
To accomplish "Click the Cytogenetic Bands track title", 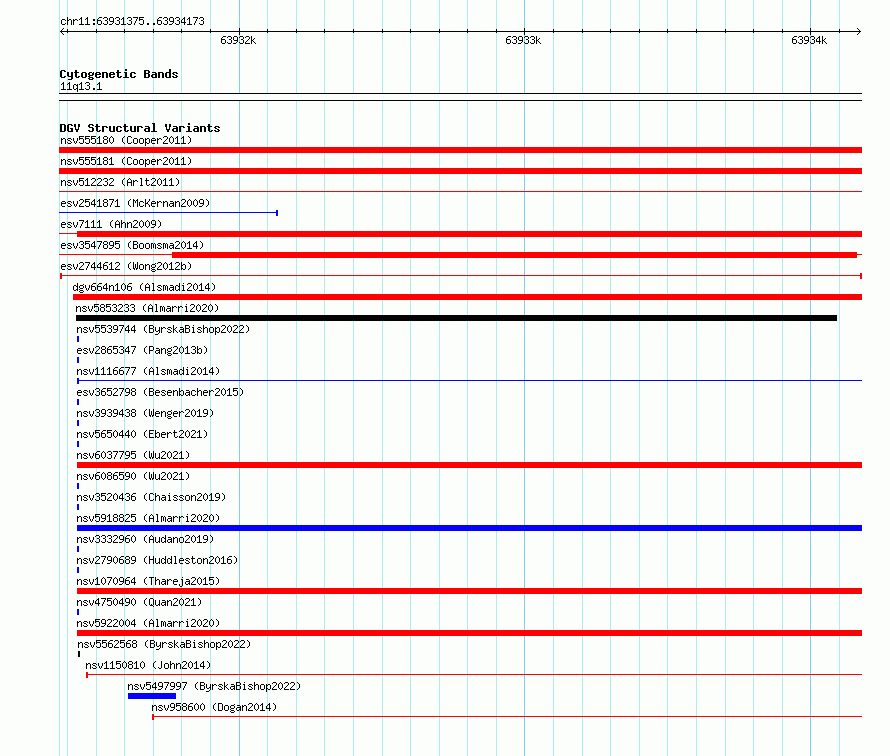I will [119, 74].
